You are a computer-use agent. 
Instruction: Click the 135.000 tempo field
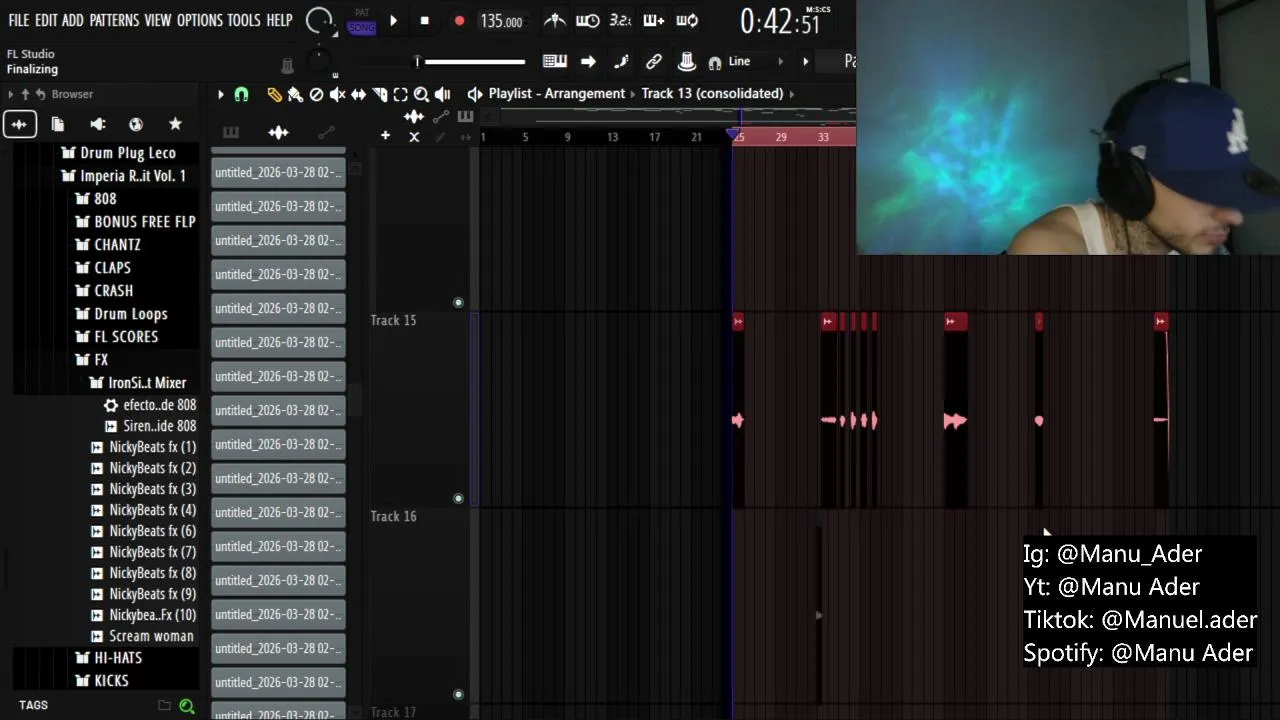pyautogui.click(x=501, y=21)
